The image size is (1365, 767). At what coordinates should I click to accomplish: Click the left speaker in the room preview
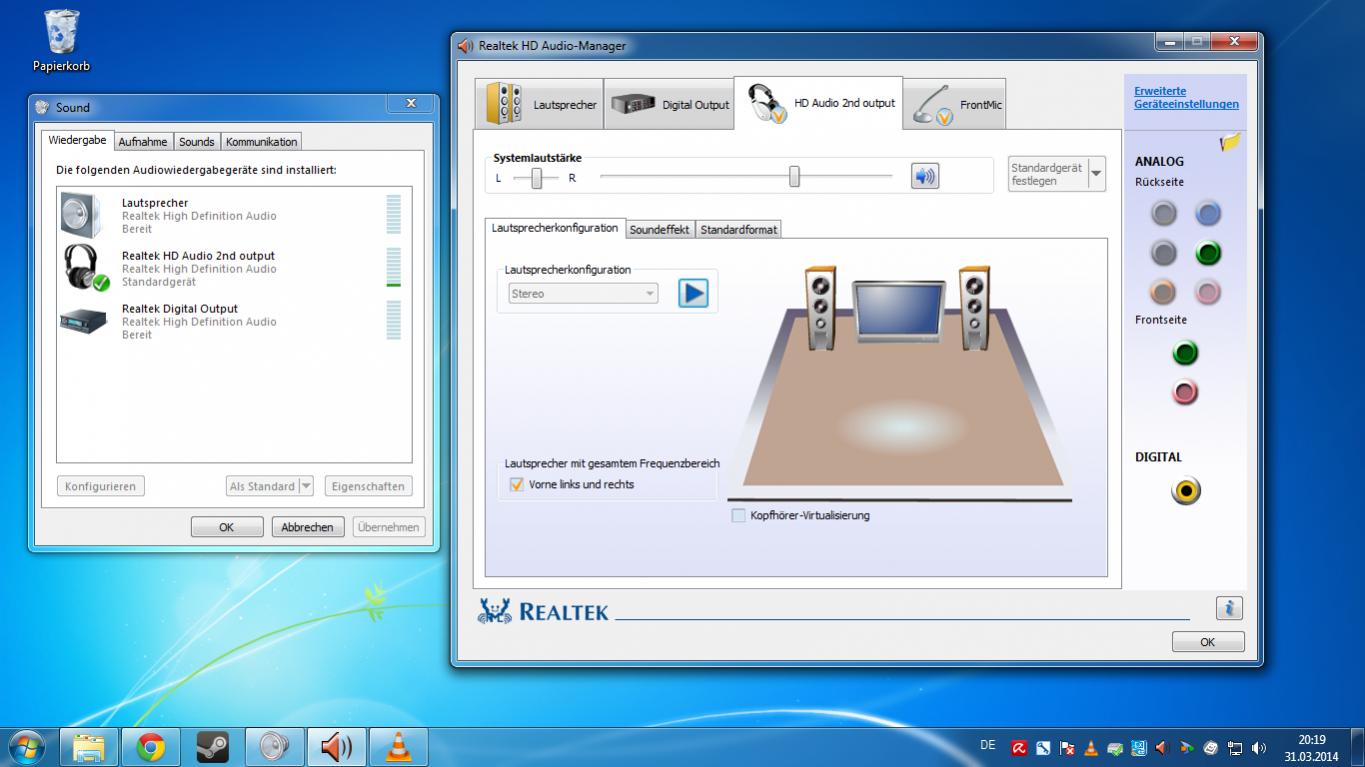[821, 308]
